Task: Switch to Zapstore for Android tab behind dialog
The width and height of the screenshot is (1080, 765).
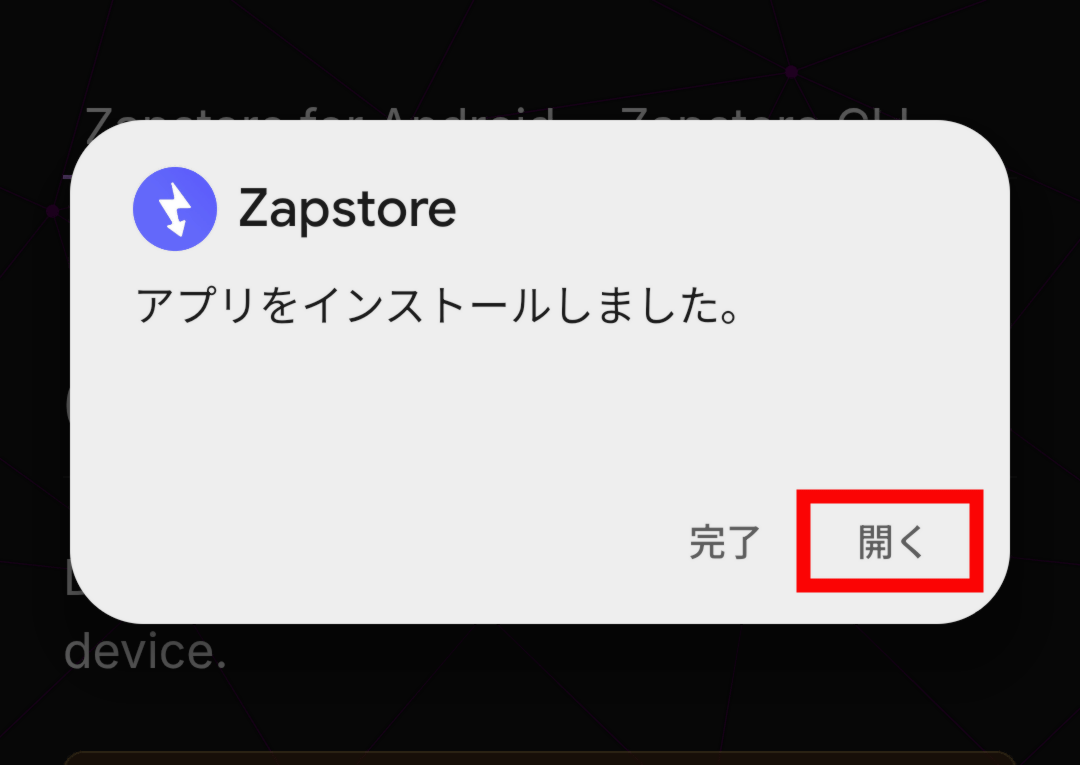Action: pyautogui.click(x=320, y=114)
